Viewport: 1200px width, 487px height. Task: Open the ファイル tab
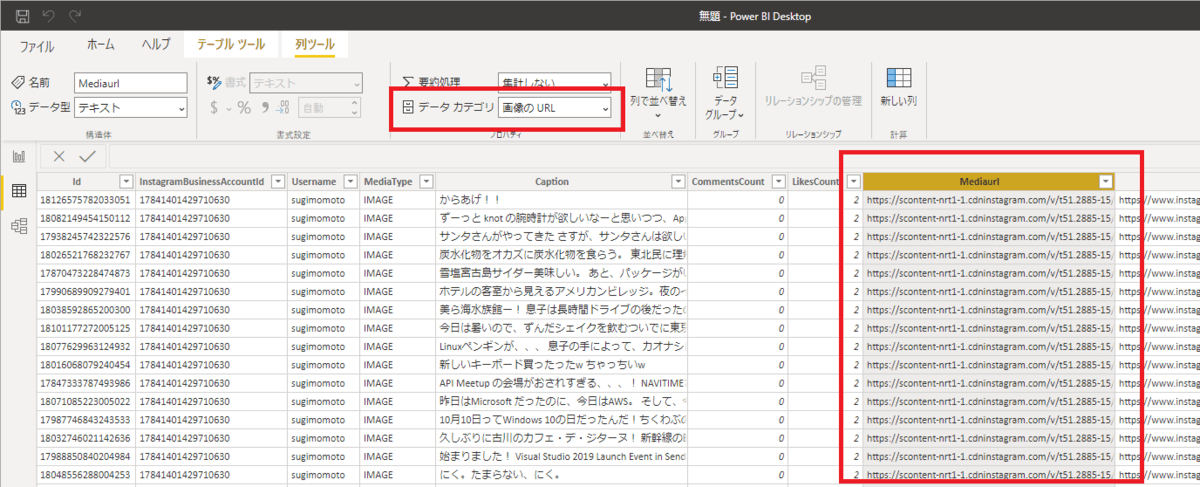(x=37, y=45)
